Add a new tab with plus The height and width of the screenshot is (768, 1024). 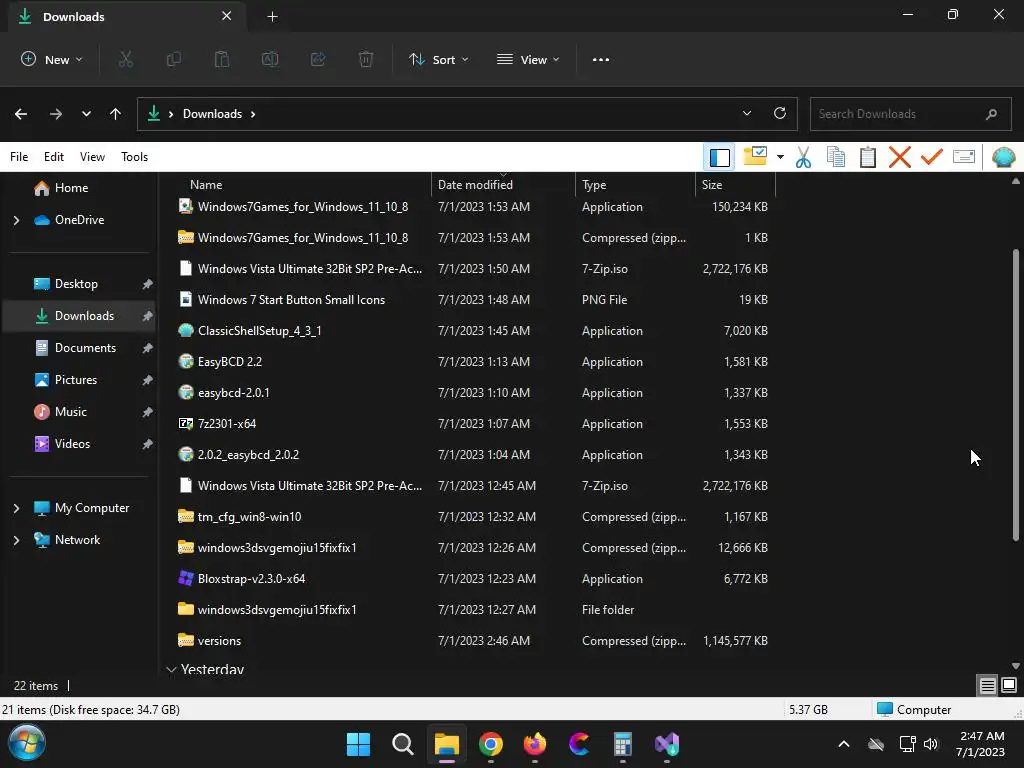(x=272, y=17)
